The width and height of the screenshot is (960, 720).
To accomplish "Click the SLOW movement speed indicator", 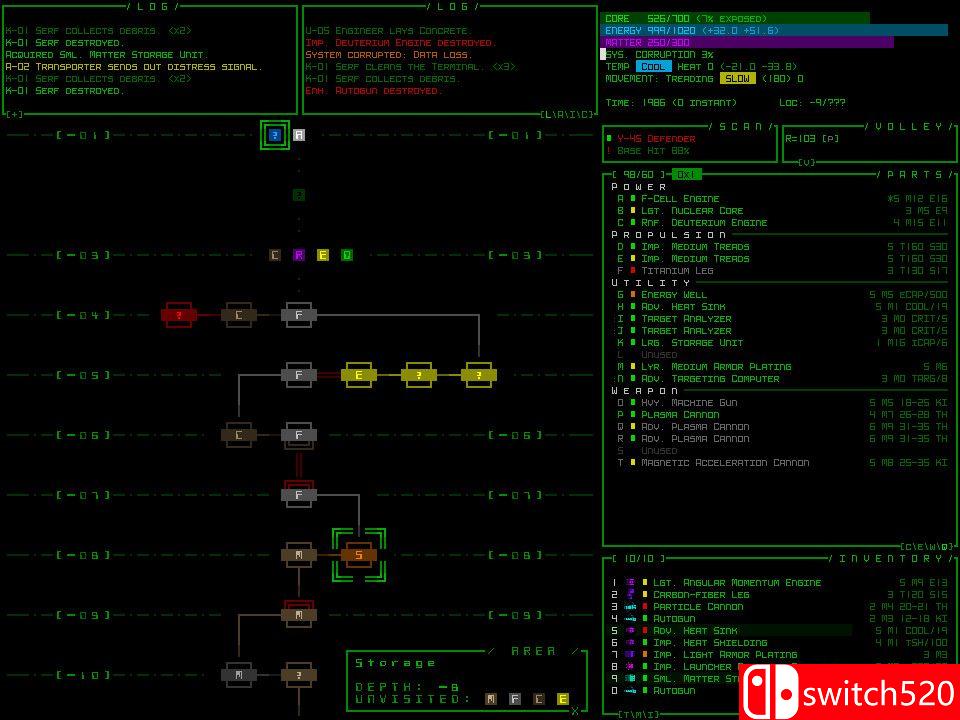I will 737,79.
